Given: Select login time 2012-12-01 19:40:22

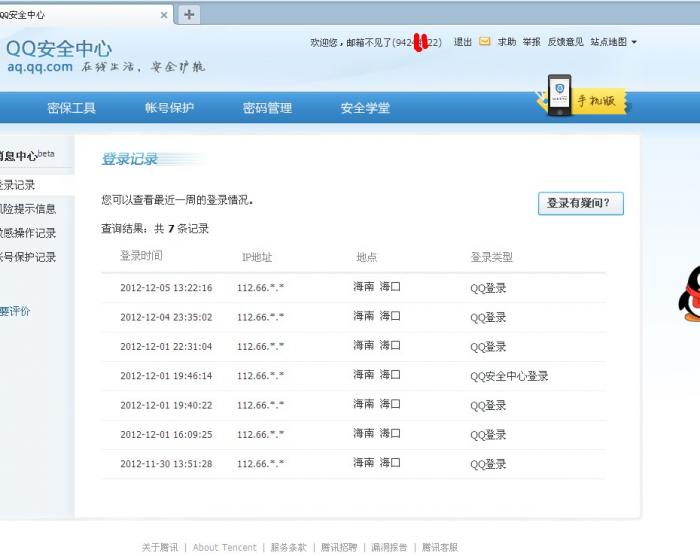Looking at the screenshot, I should click(166, 406).
